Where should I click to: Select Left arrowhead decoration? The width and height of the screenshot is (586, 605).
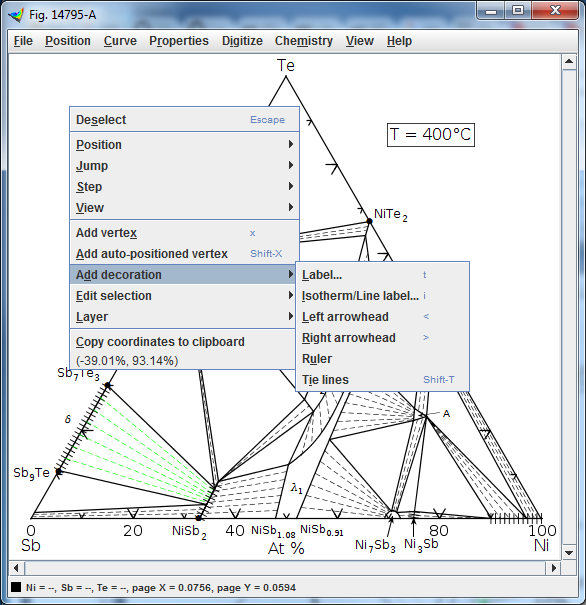pos(382,317)
